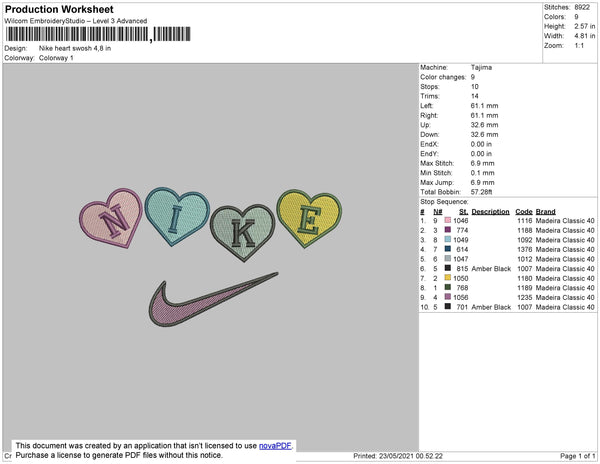Open the novaPDF link in the notice
600x464 pixels.
(275, 446)
